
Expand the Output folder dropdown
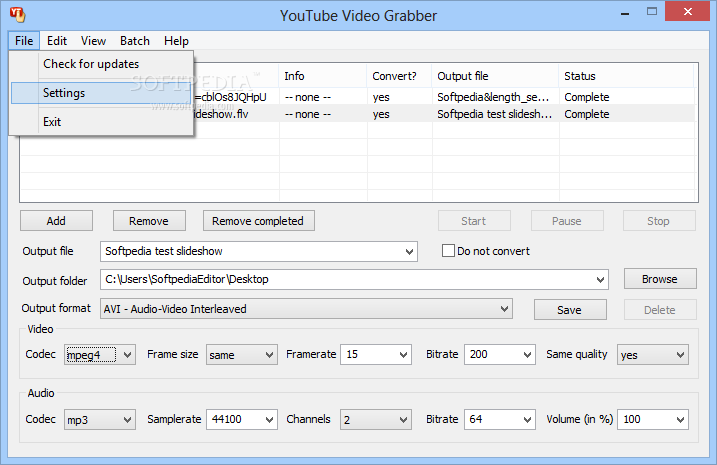pos(600,279)
